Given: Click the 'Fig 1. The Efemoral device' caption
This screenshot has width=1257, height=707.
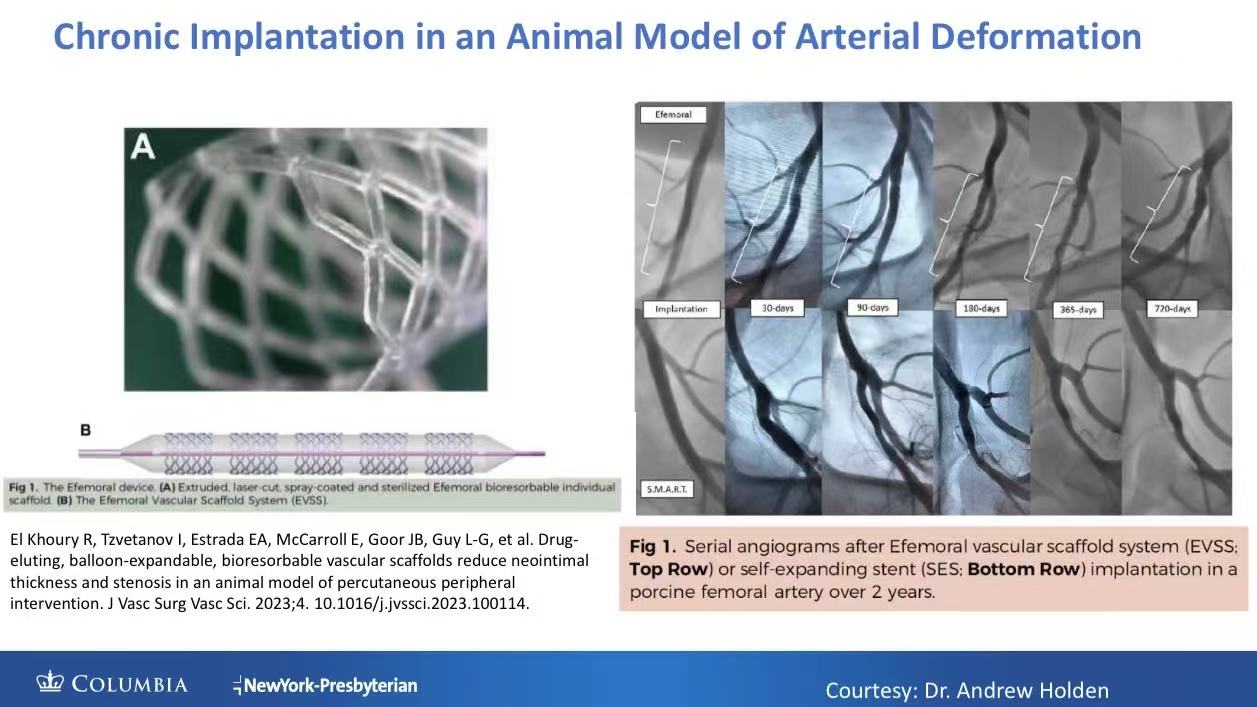Looking at the screenshot, I should (312, 493).
